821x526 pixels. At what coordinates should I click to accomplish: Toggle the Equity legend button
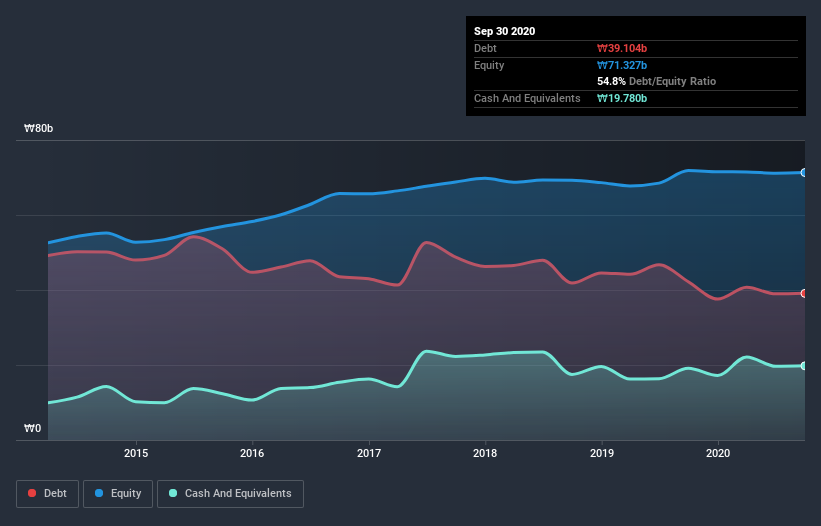[x=118, y=494]
